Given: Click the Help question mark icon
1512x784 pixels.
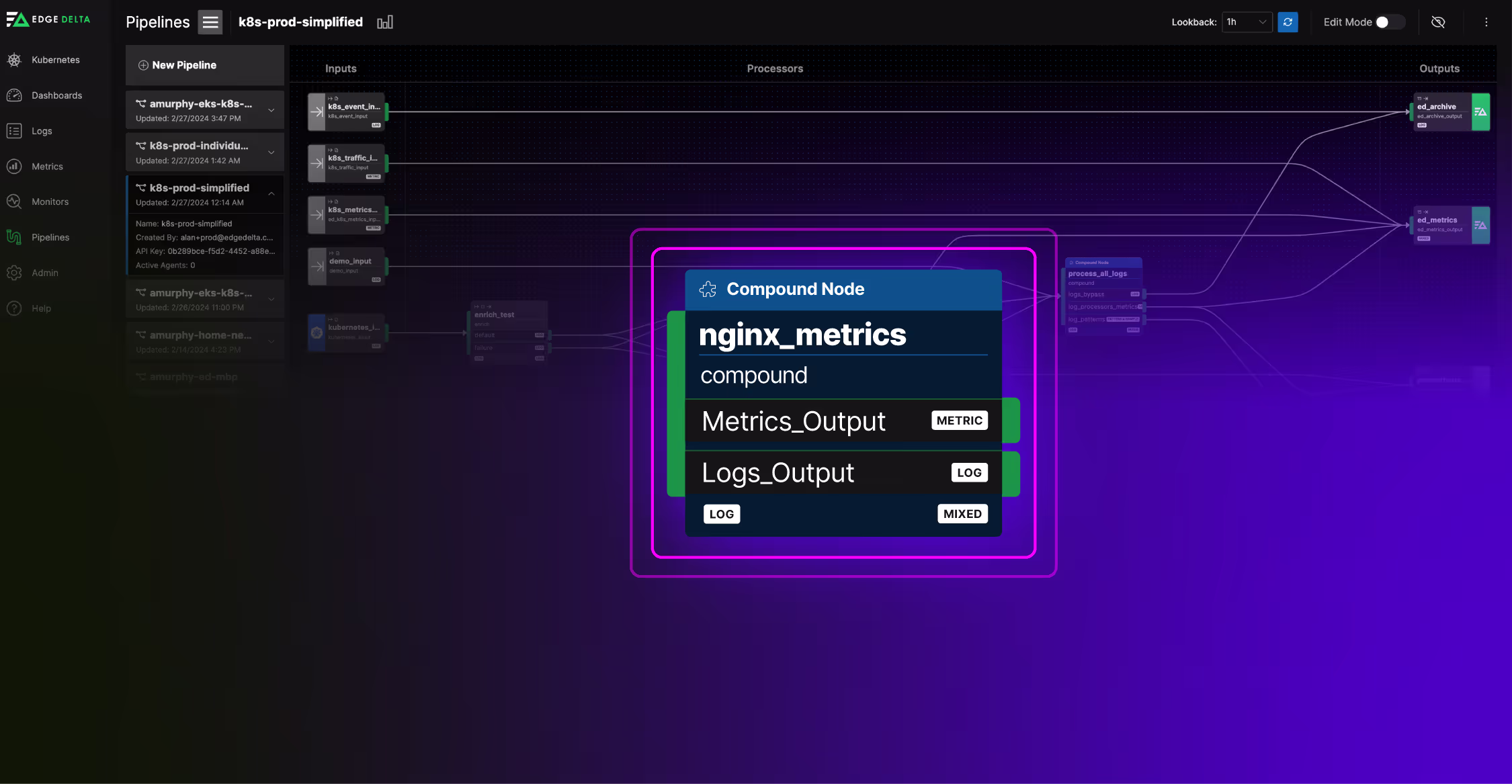Looking at the screenshot, I should 15,308.
